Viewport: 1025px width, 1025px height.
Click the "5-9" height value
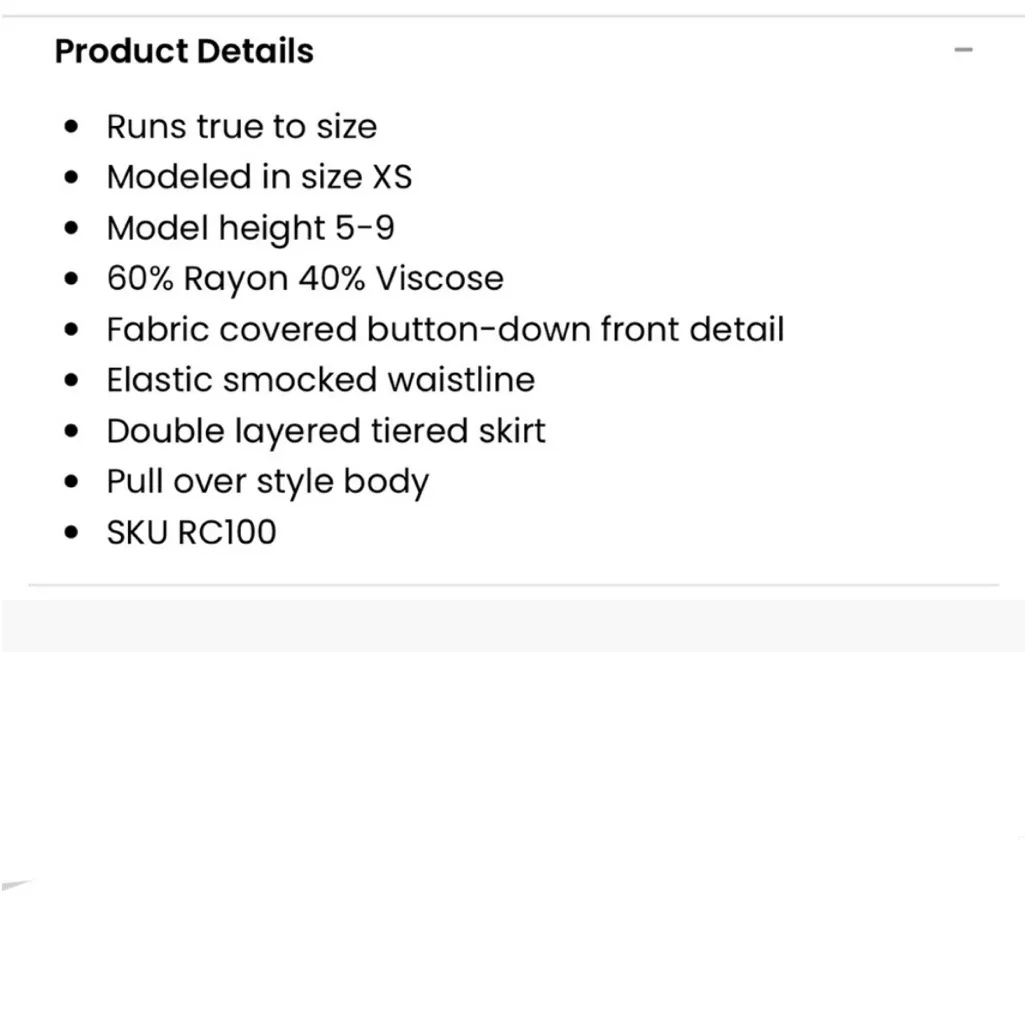364,228
